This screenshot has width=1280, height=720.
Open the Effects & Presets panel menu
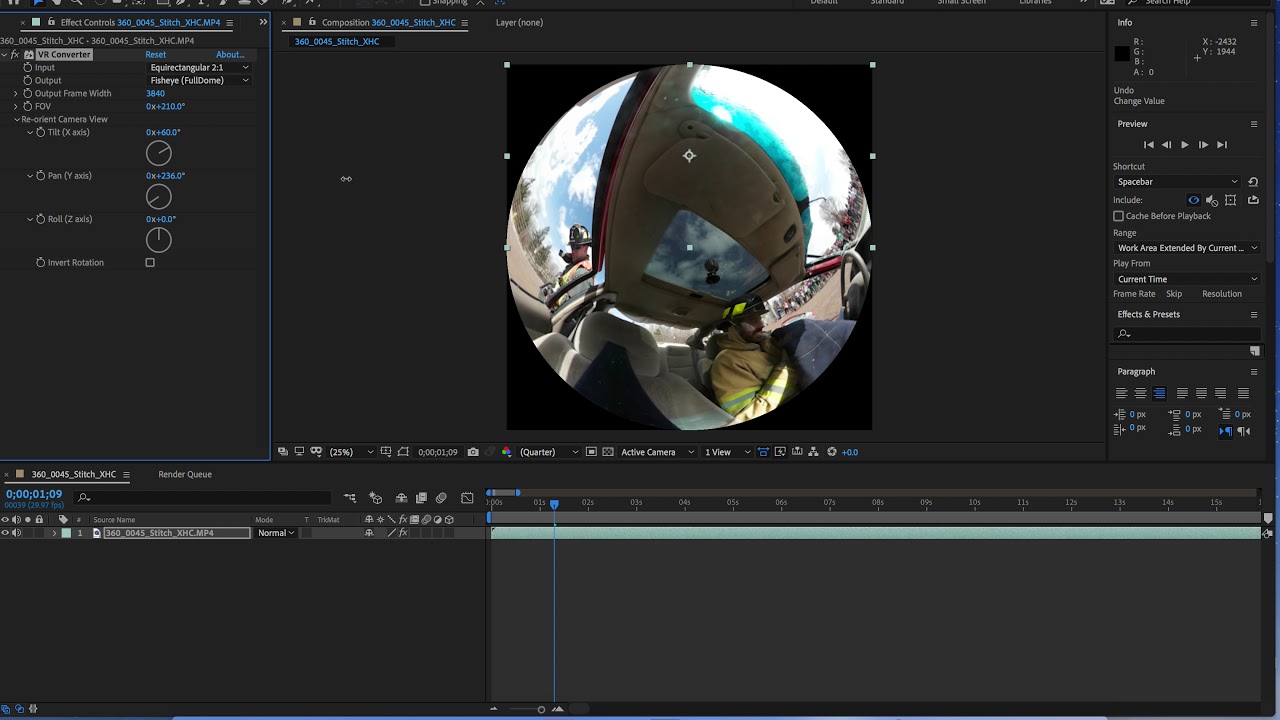[1254, 314]
